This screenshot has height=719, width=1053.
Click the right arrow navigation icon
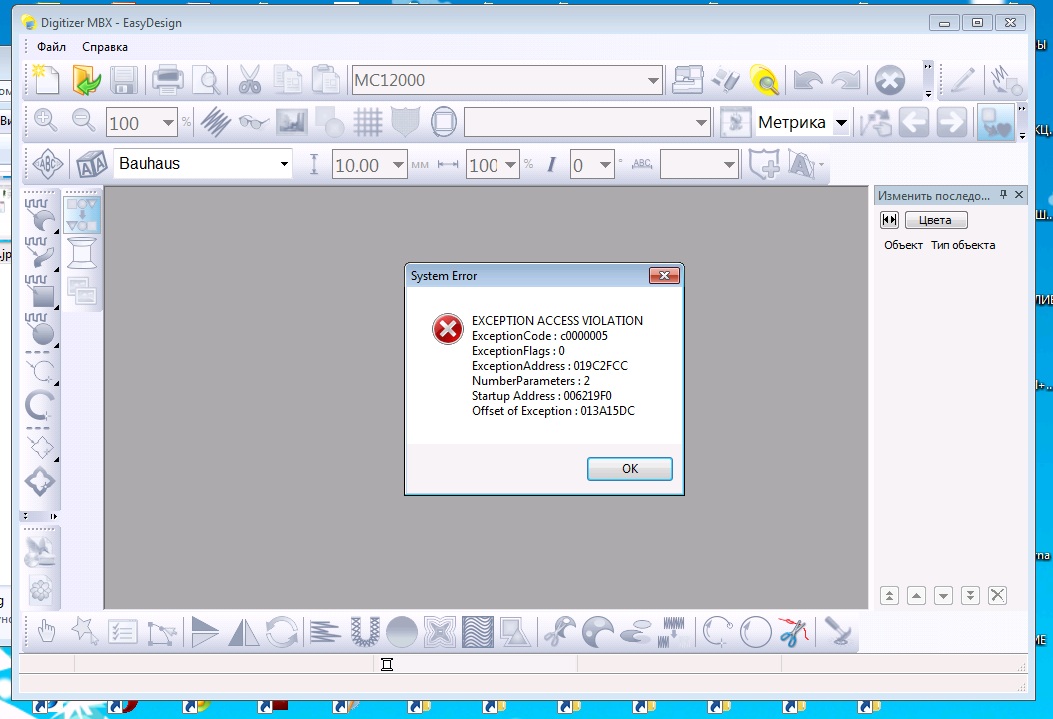[x=952, y=123]
